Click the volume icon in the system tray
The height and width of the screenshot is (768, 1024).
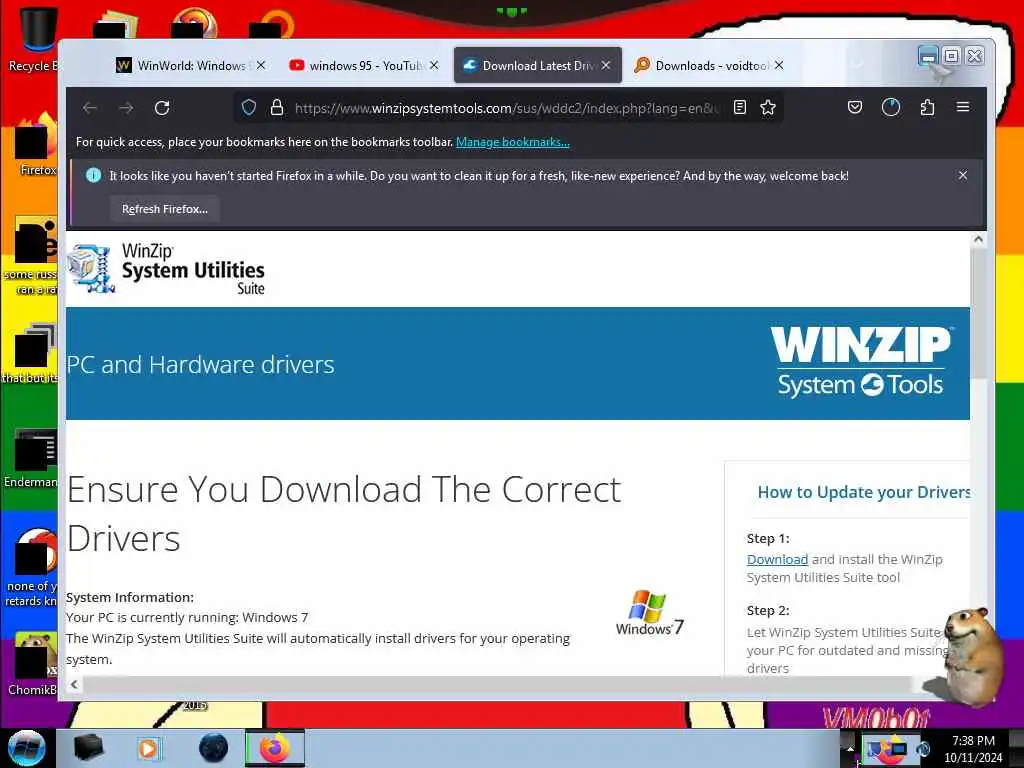click(x=924, y=748)
